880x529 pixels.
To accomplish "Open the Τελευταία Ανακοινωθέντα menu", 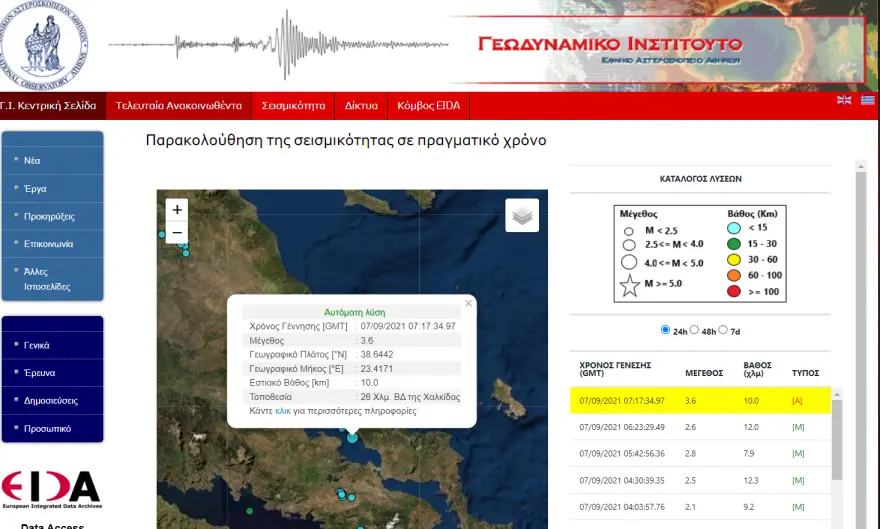I will (178, 105).
